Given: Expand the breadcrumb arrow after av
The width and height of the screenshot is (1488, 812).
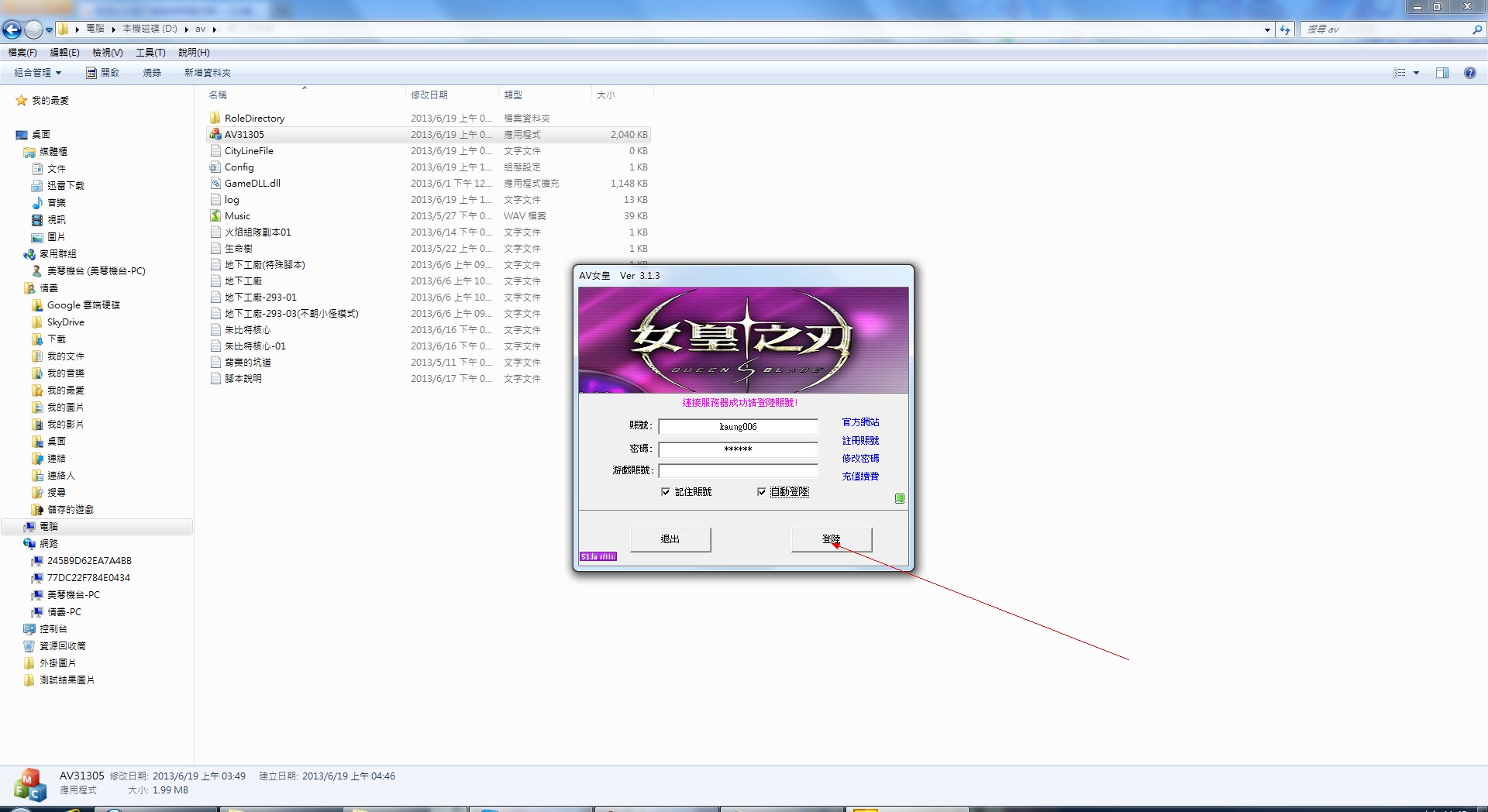Looking at the screenshot, I should 214,29.
